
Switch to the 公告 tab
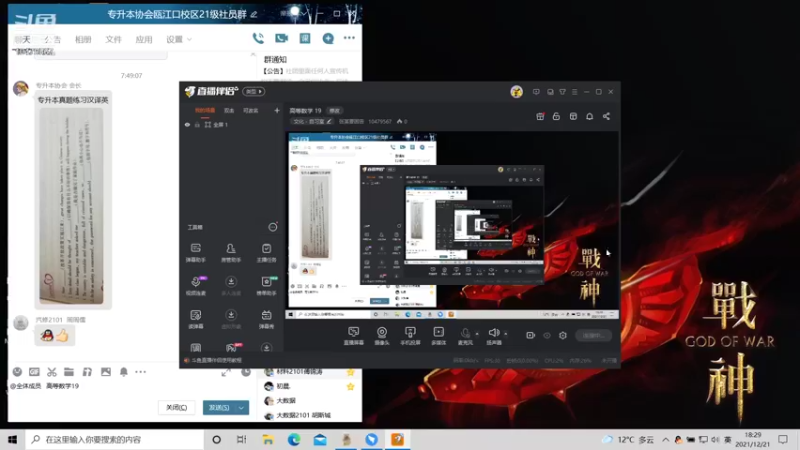tap(52, 39)
